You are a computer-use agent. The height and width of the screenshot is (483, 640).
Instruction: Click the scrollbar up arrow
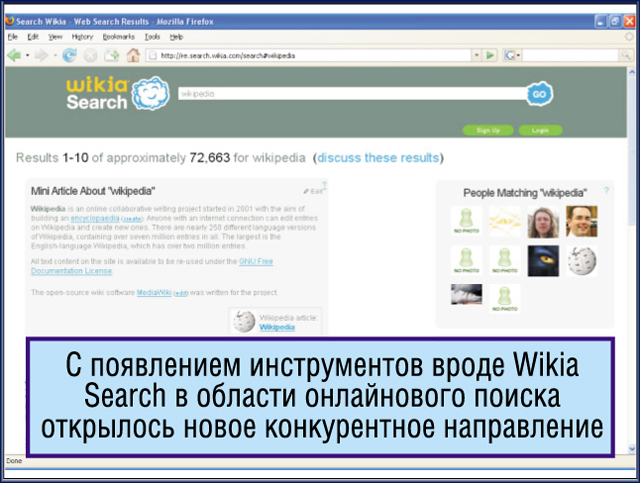click(x=632, y=72)
